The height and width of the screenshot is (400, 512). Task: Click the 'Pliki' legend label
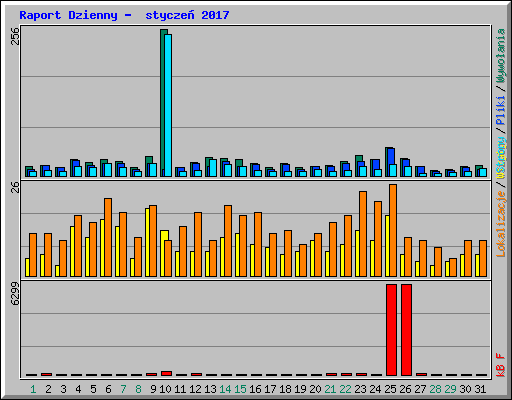pos(501,111)
